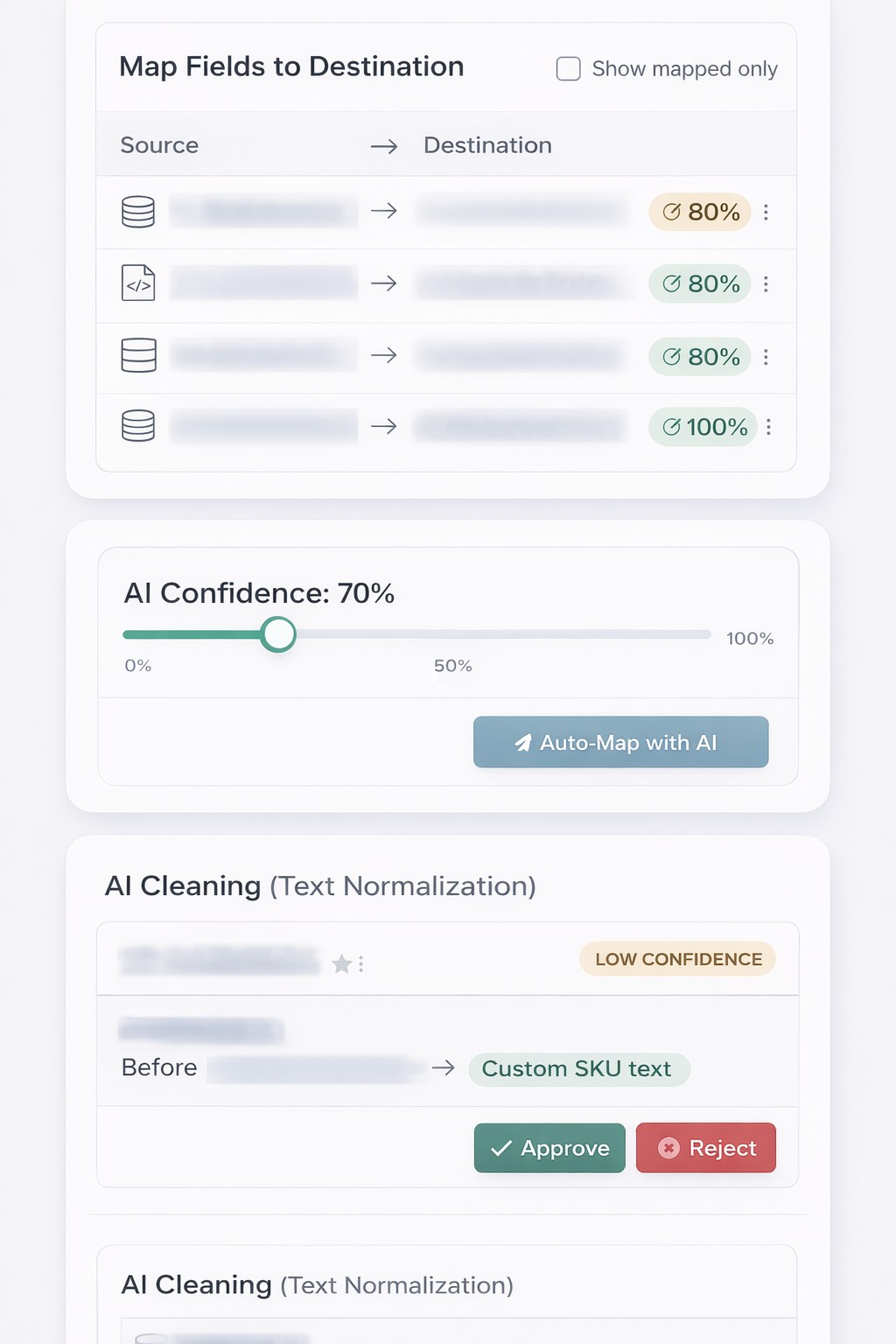The width and height of the screenshot is (896, 1344).
Task: Enable the Show mapped only checkbox
Action: coord(568,68)
